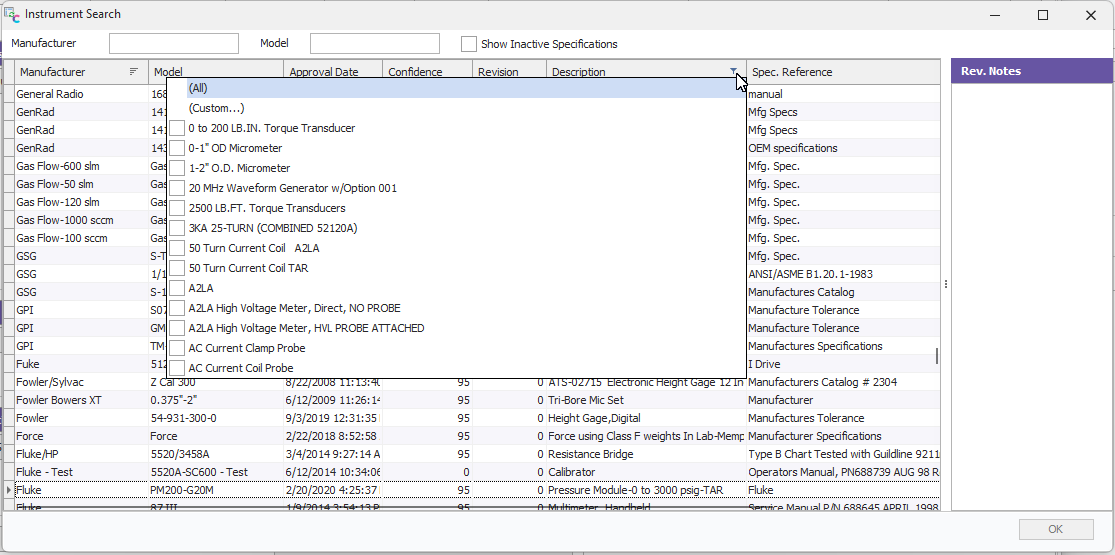Image resolution: width=1115 pixels, height=555 pixels.
Task: Select (All) in the Description filter list
Action: 198,88
